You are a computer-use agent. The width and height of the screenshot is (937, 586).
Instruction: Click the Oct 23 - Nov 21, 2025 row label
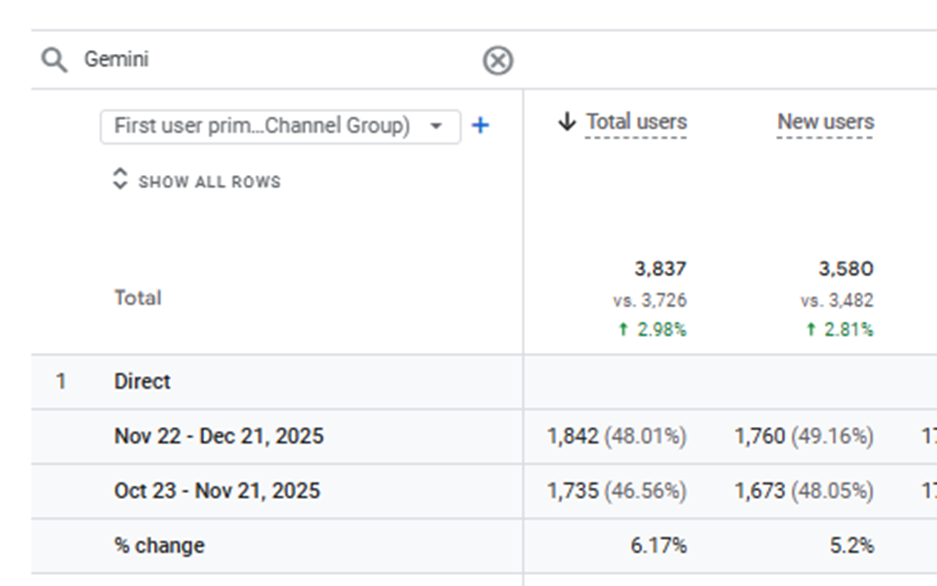pyautogui.click(x=217, y=491)
